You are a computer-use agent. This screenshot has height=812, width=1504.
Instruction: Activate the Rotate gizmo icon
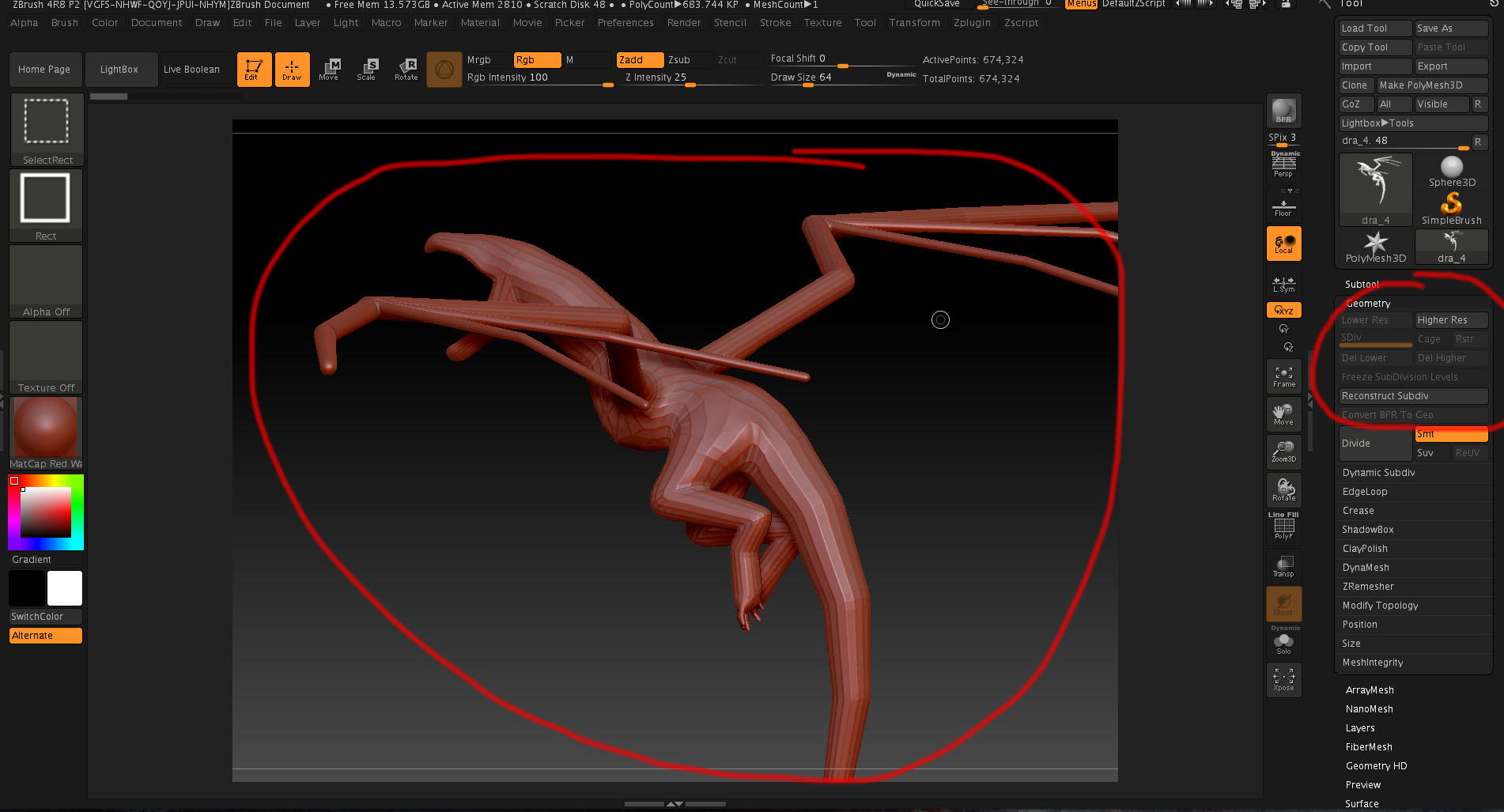click(406, 70)
